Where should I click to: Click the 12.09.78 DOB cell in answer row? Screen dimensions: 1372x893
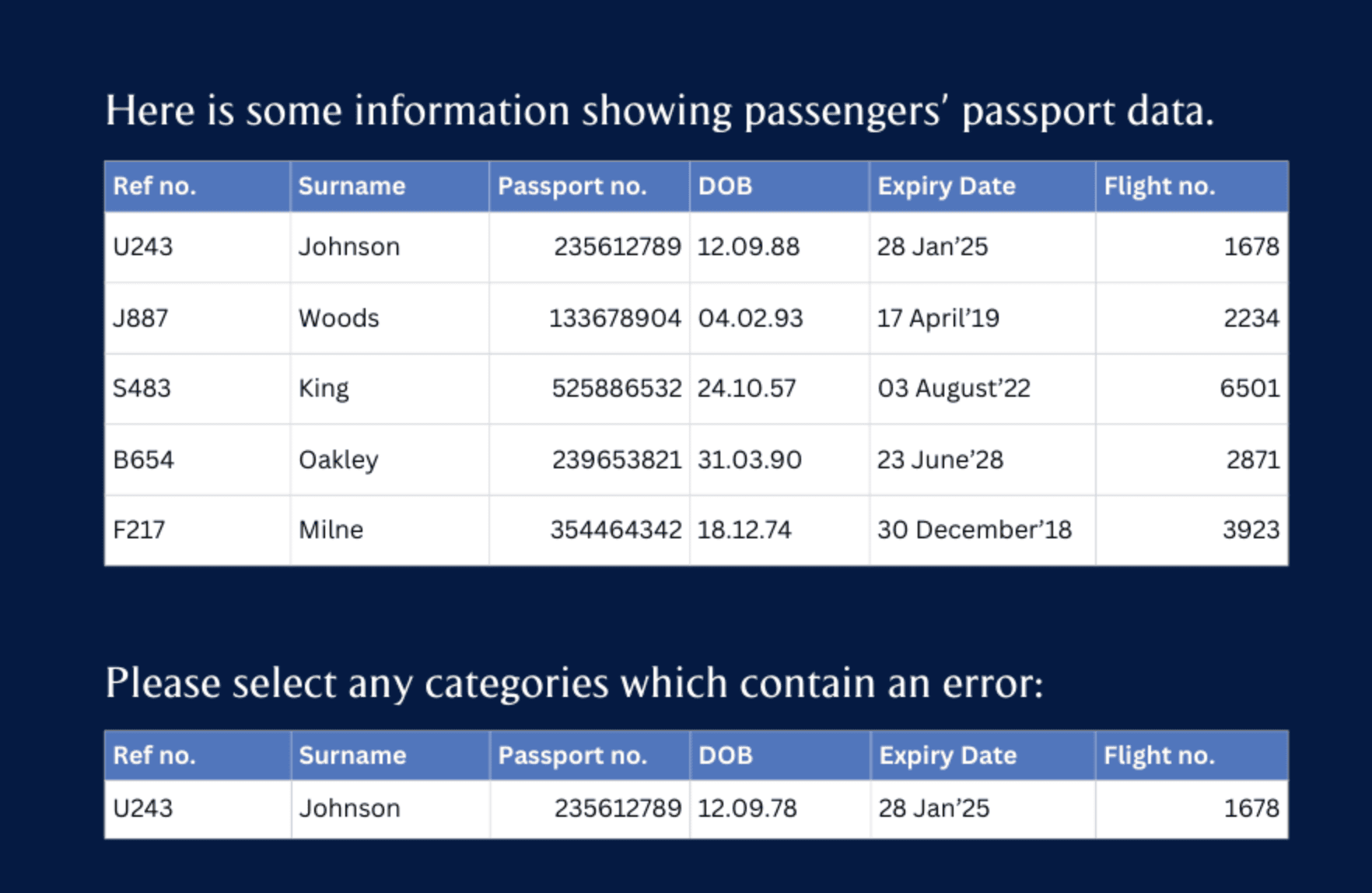pyautogui.click(x=747, y=808)
